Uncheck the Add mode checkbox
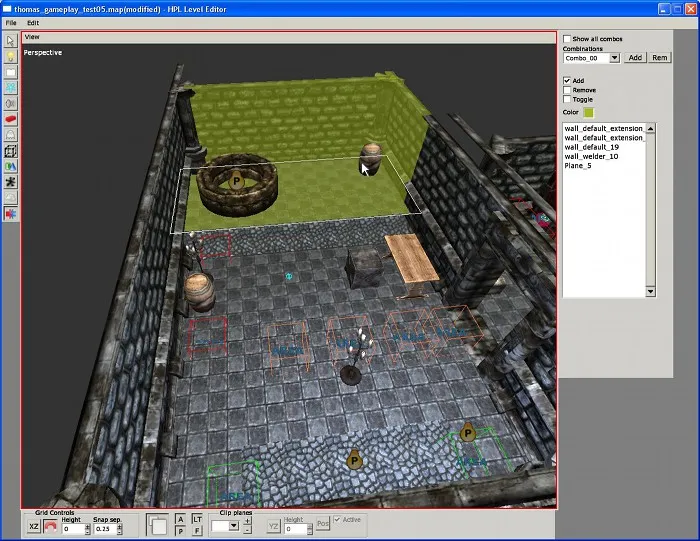Image resolution: width=700 pixels, height=541 pixels. click(x=567, y=80)
